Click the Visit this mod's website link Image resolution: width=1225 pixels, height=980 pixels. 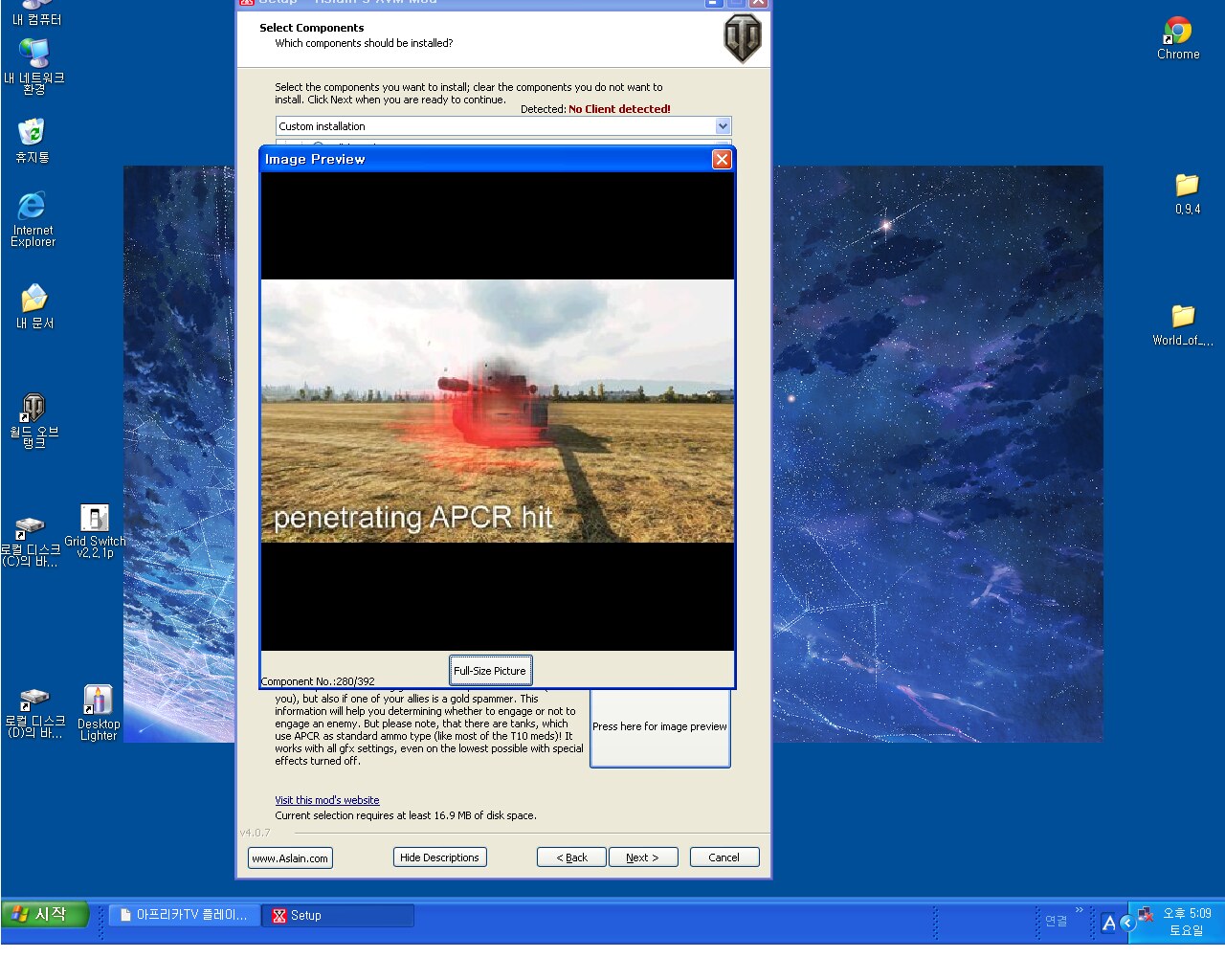tap(327, 800)
